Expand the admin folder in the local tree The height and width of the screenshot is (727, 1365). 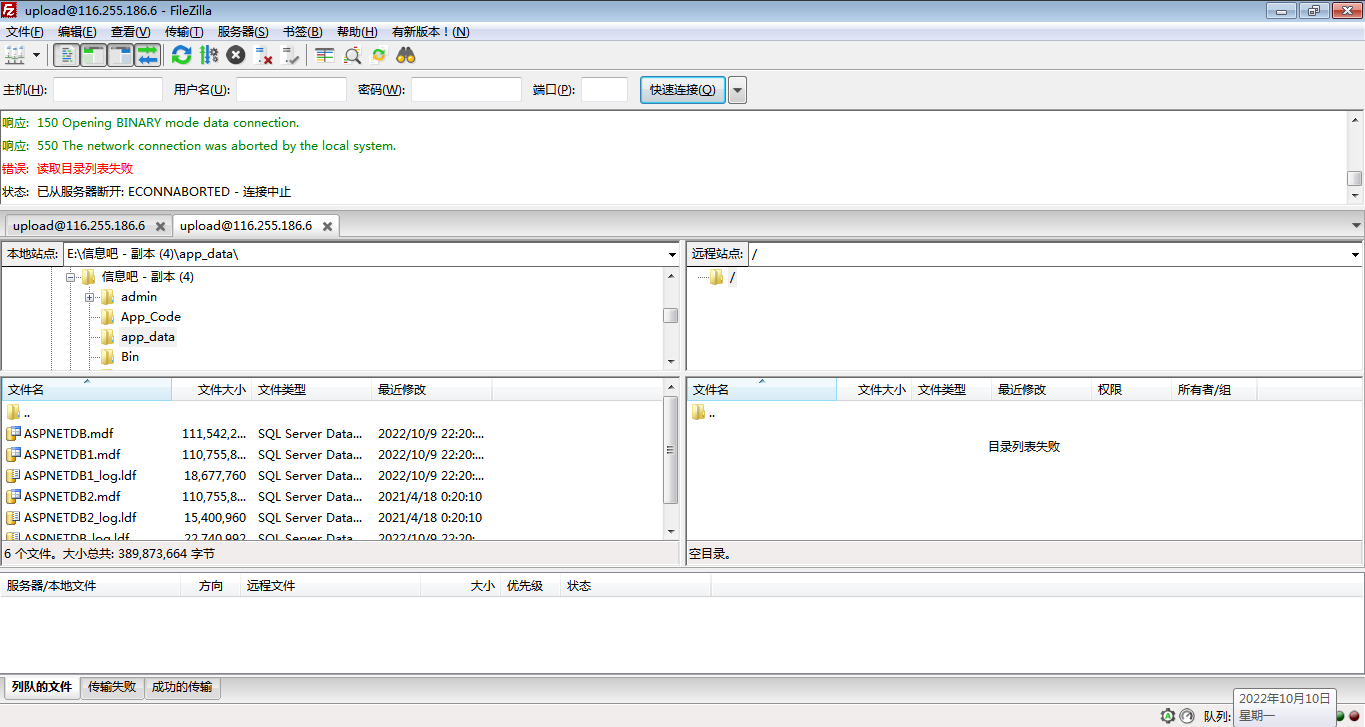90,297
